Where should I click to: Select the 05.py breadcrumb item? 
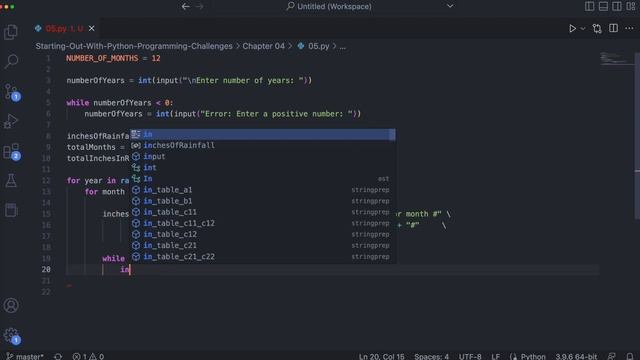[x=313, y=46]
